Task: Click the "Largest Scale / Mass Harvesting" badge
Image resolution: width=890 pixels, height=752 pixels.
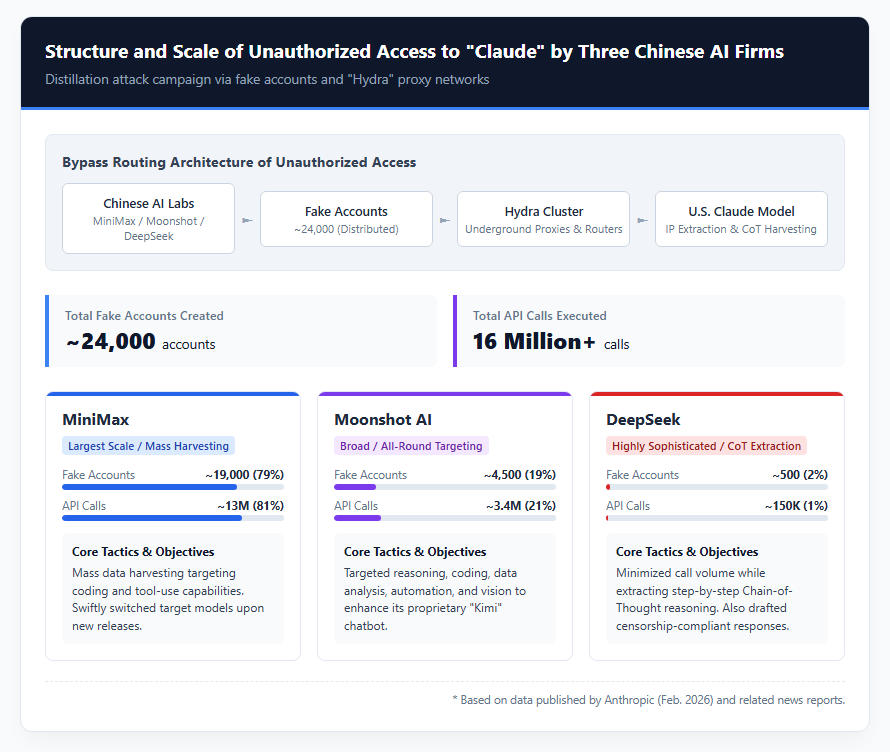Action: 148,446
